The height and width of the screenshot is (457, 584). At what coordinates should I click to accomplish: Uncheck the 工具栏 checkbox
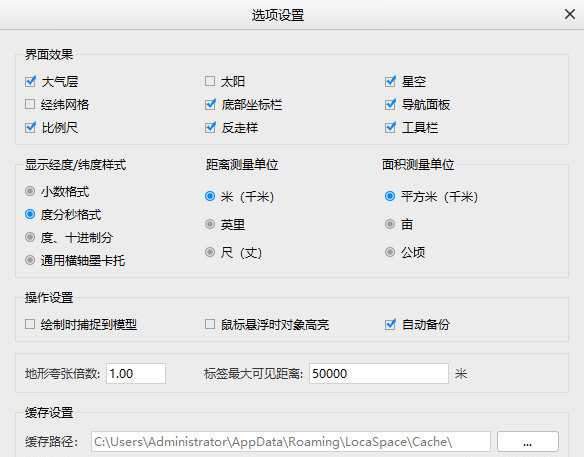click(x=390, y=127)
